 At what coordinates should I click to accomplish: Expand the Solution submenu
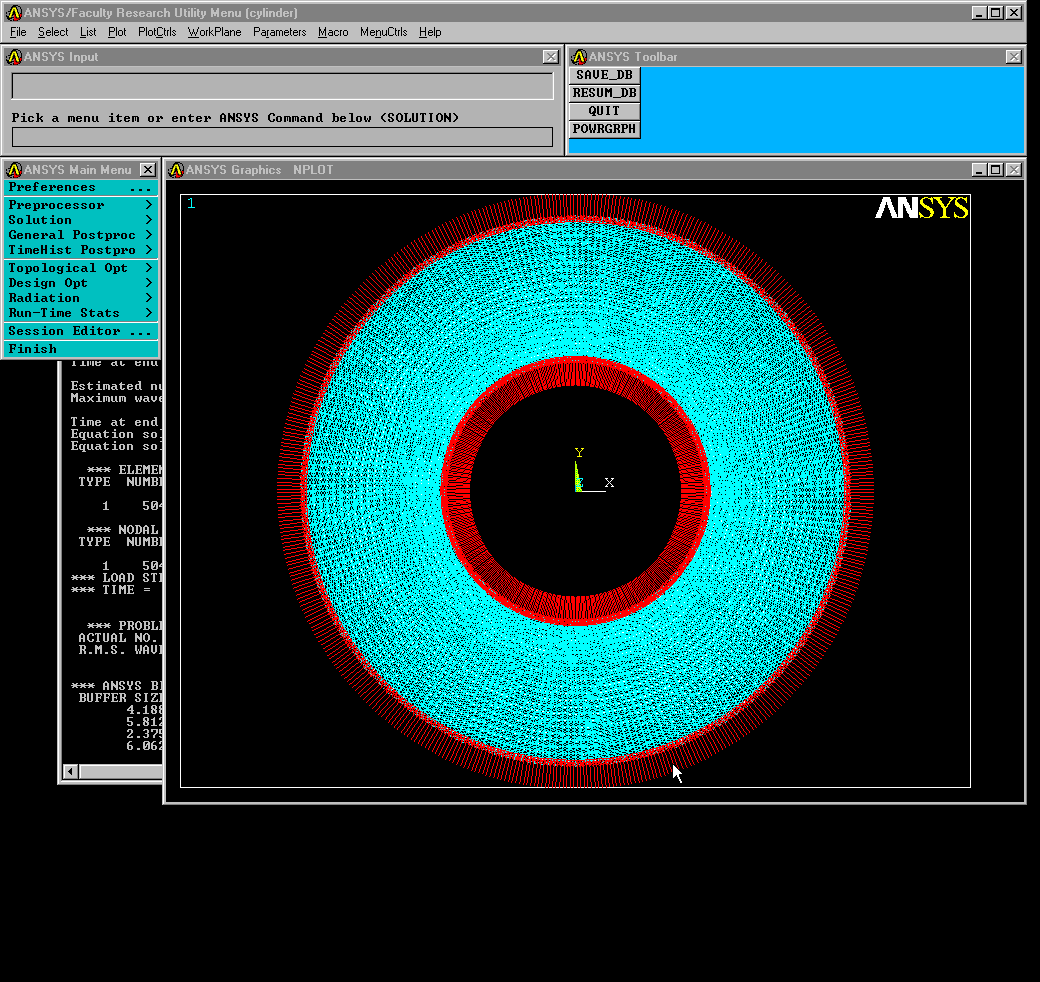click(x=81, y=220)
